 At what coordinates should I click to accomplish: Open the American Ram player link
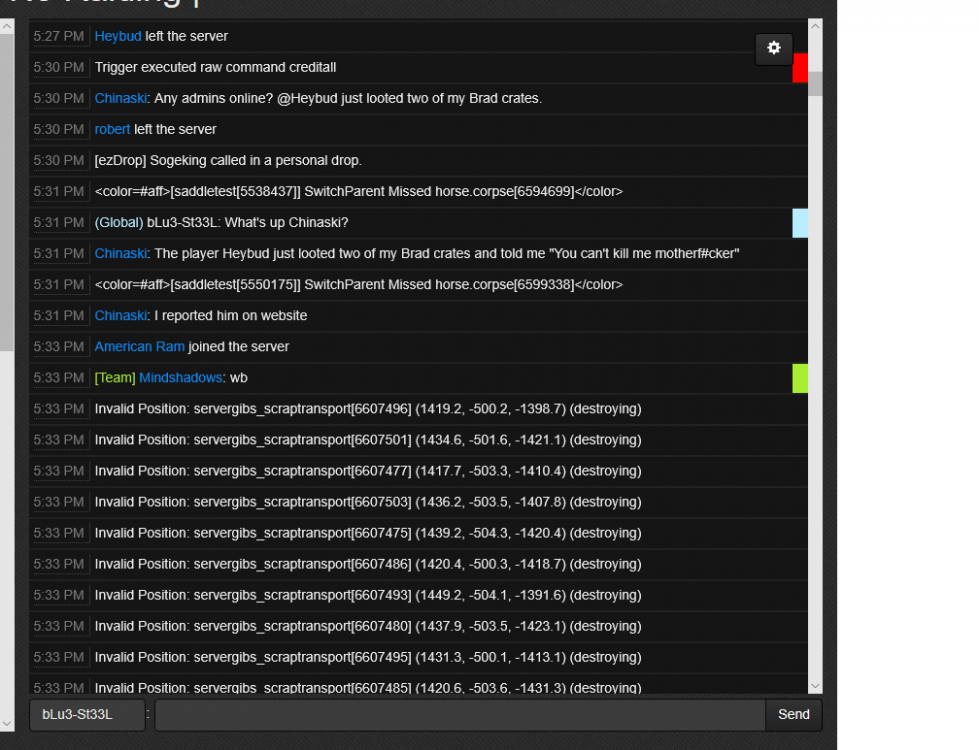pyautogui.click(x=139, y=347)
